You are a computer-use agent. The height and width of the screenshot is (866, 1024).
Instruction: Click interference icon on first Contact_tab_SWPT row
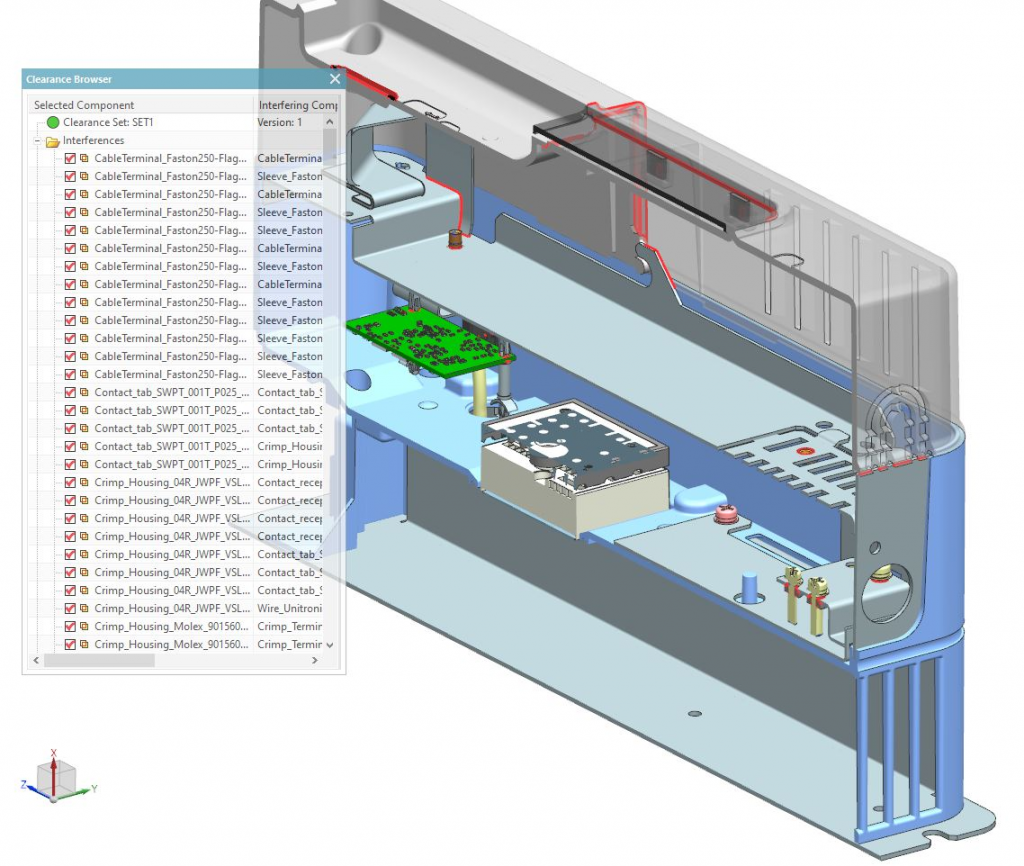pyautogui.click(x=85, y=393)
